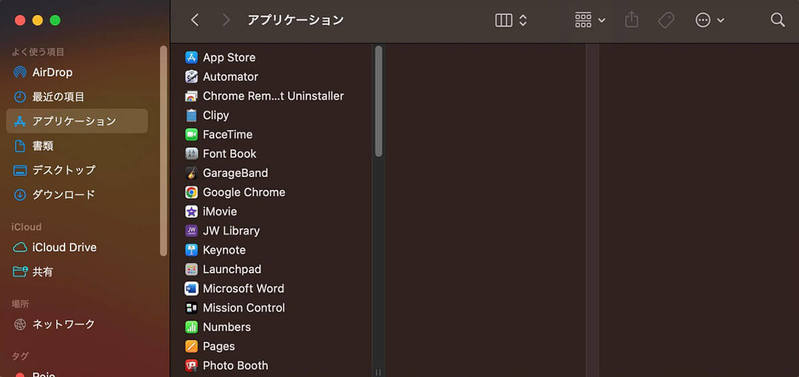Image resolution: width=799 pixels, height=377 pixels.
Task: Go forward with the right chevron
Action: pyautogui.click(x=226, y=20)
